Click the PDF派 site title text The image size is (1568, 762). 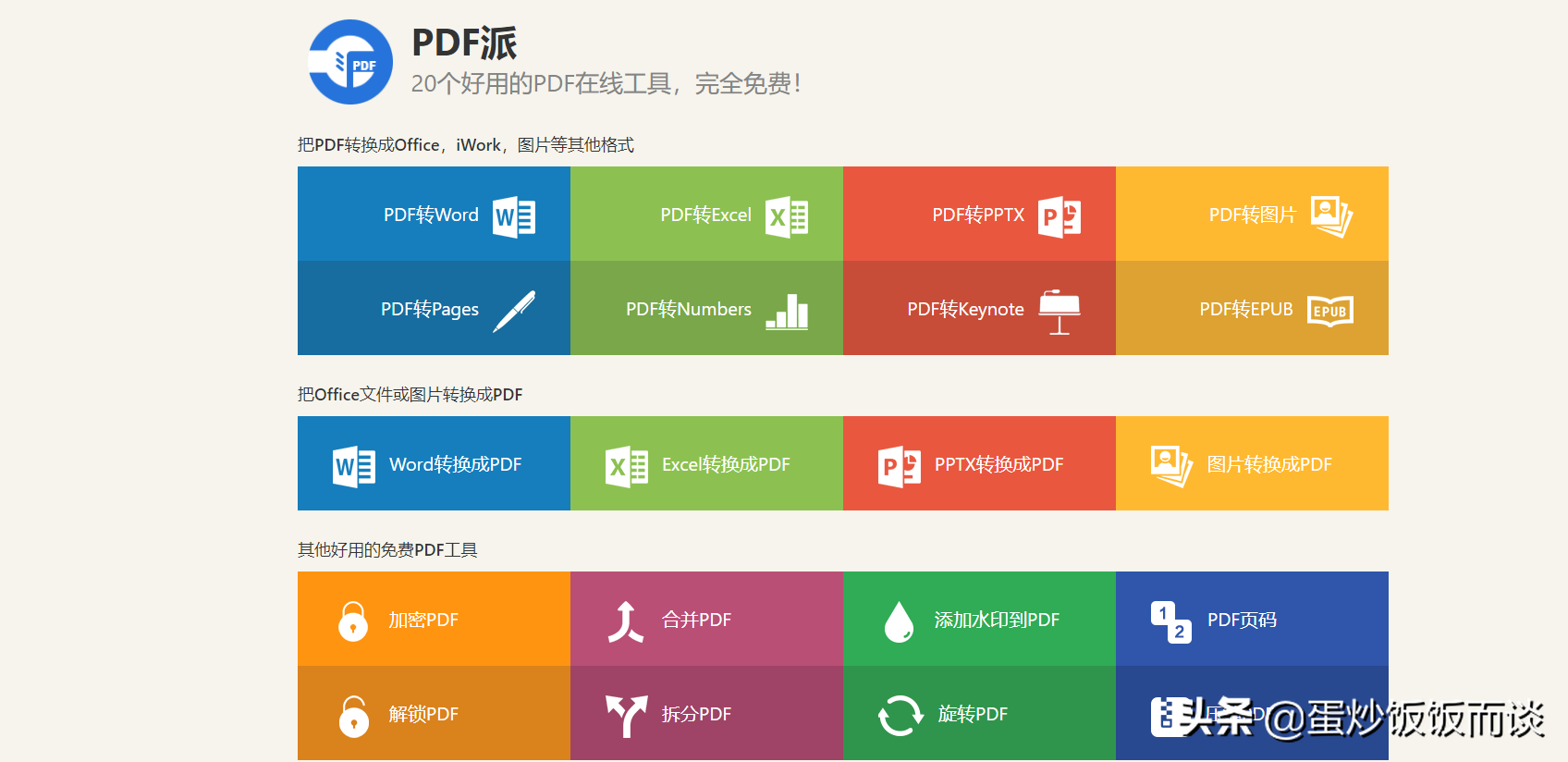pos(464,43)
